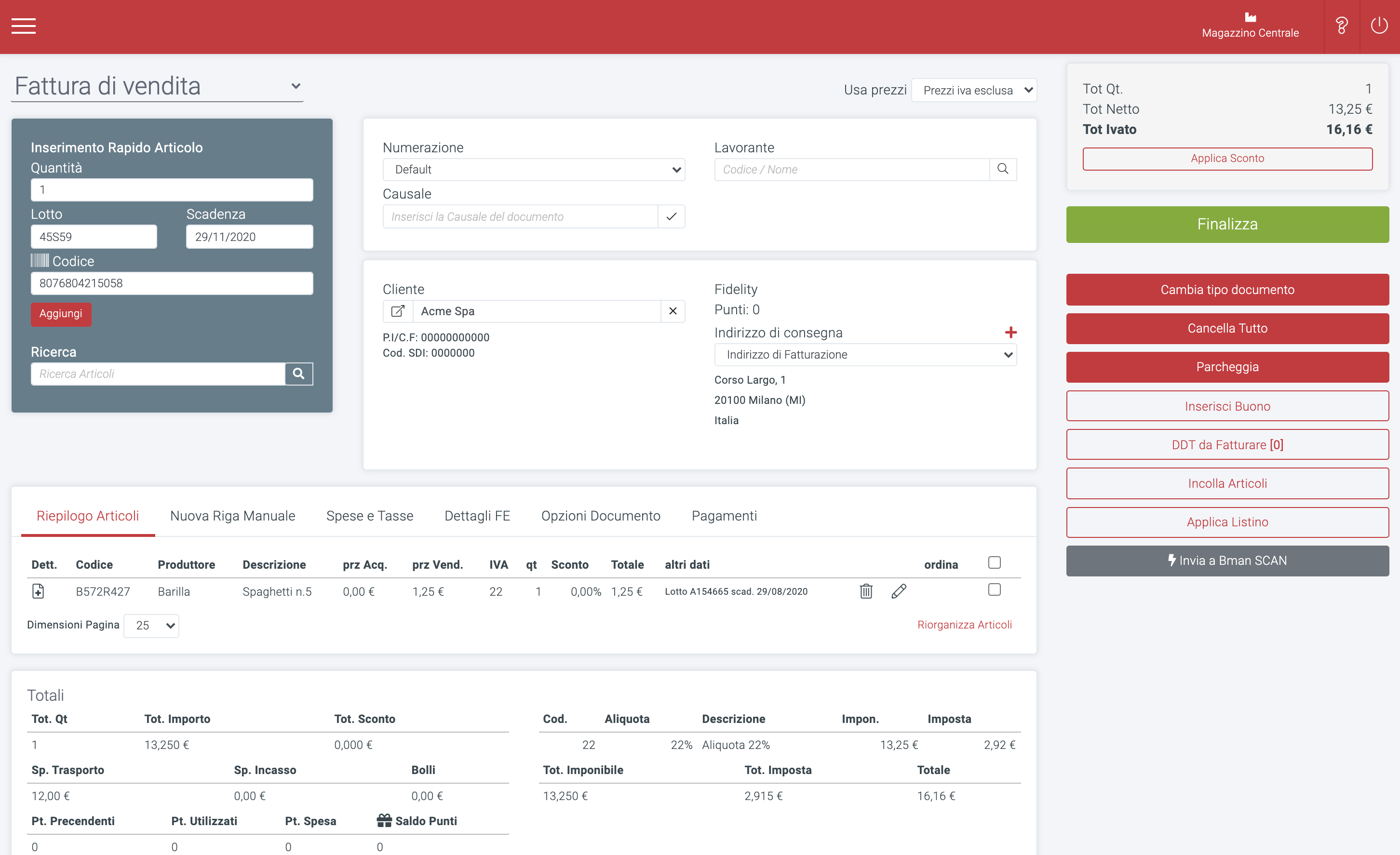Viewport: 1400px width, 855px height.
Task: Click the Magazzino Centrale warehouse icon
Action: pos(1250,17)
